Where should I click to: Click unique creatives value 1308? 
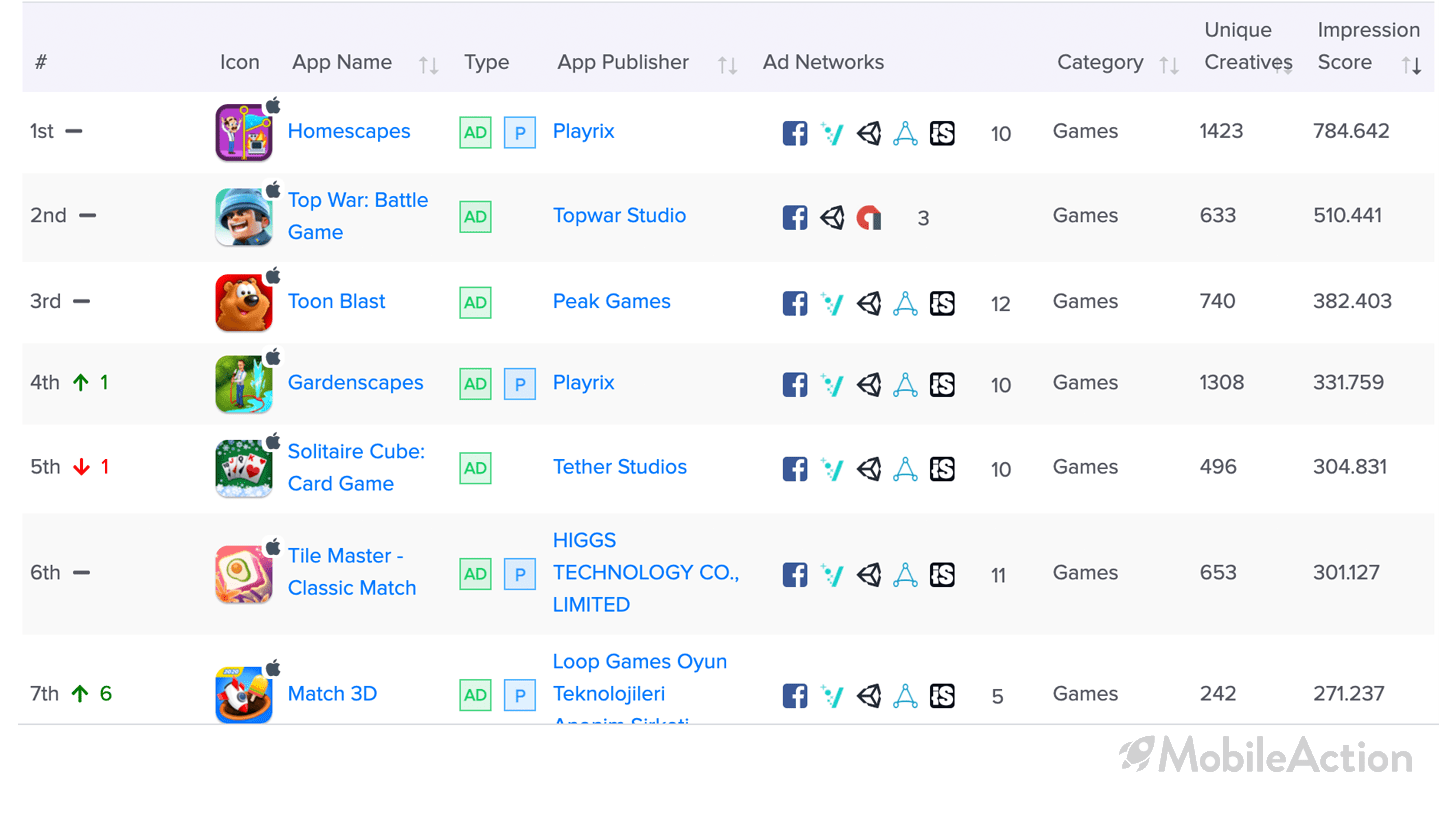pyautogui.click(x=1222, y=383)
